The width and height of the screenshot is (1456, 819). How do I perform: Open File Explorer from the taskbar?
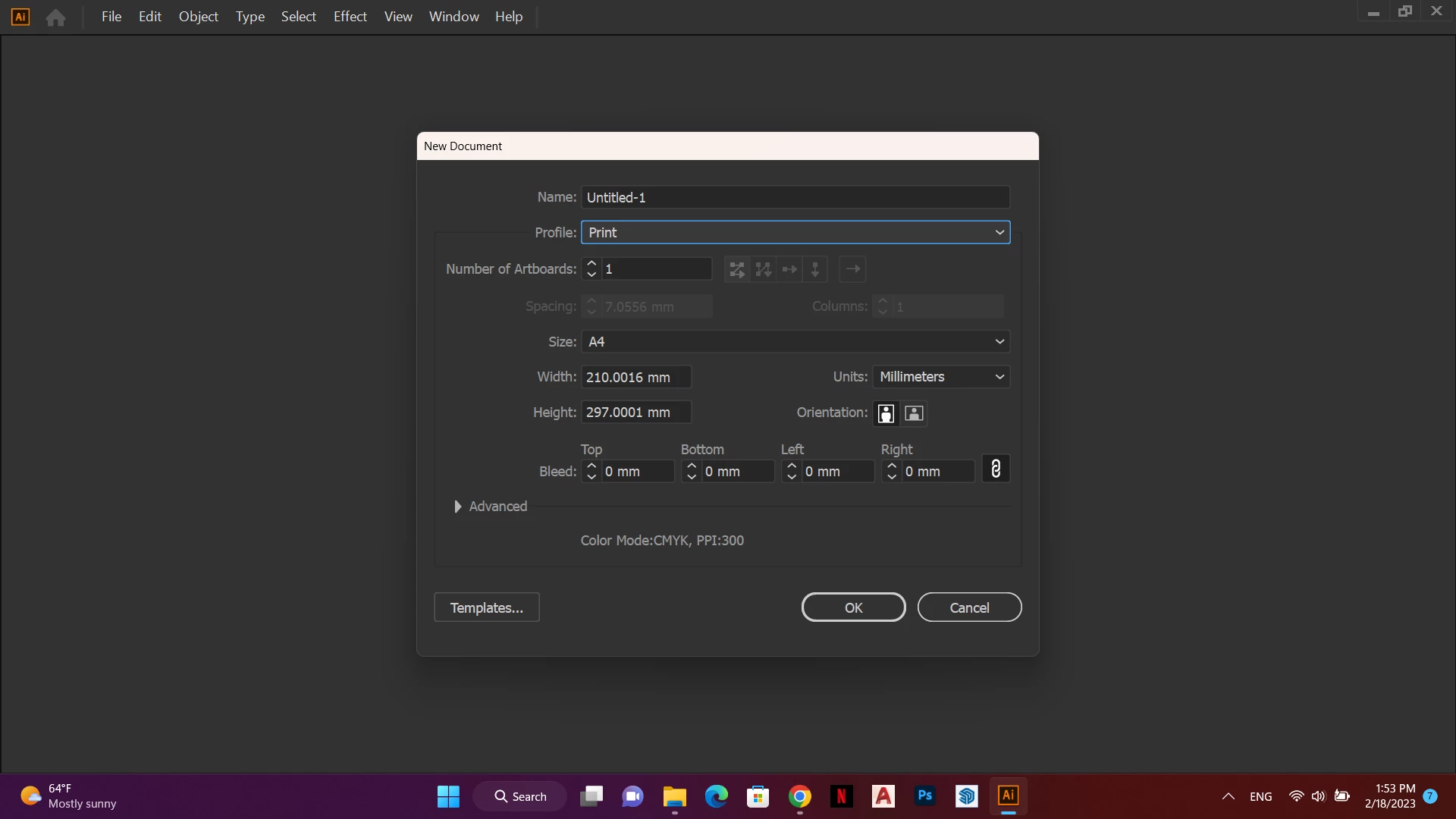[x=674, y=796]
